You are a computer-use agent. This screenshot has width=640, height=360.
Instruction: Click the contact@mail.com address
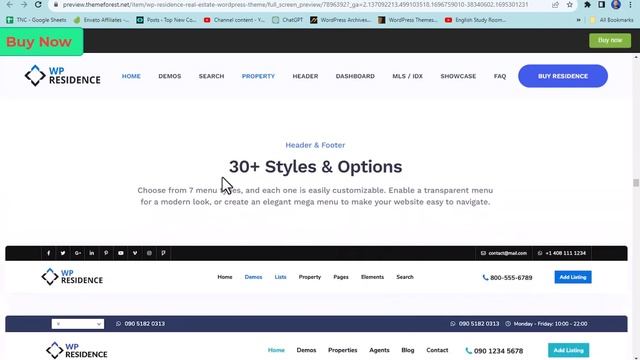tap(507, 253)
